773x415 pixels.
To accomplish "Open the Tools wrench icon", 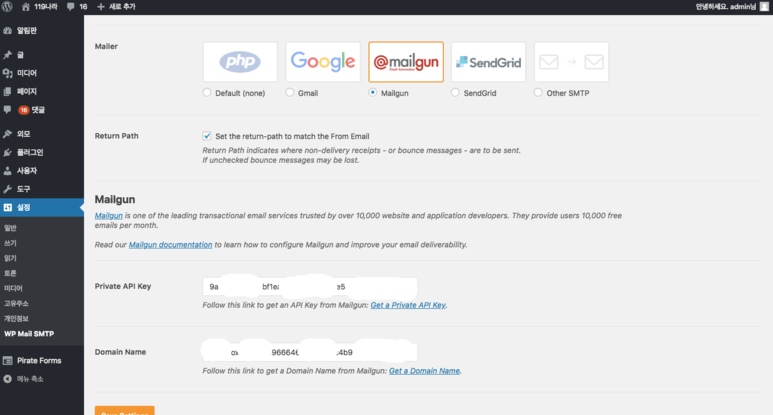I will click(7, 189).
